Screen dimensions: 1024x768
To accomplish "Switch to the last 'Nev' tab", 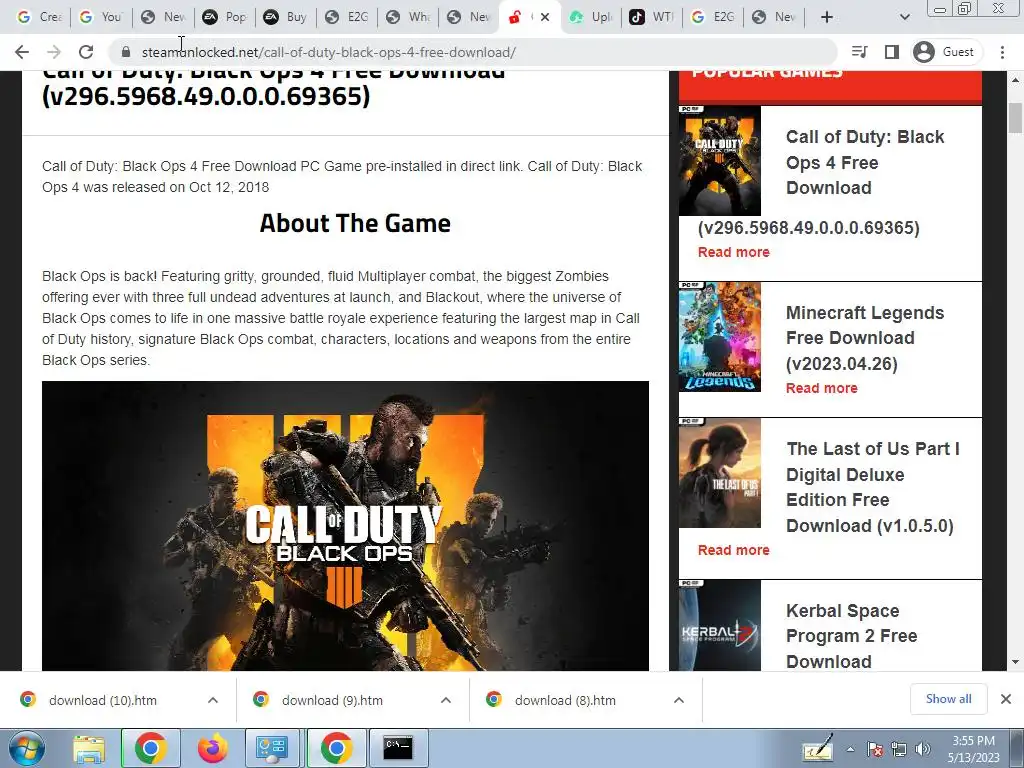I will [x=775, y=17].
